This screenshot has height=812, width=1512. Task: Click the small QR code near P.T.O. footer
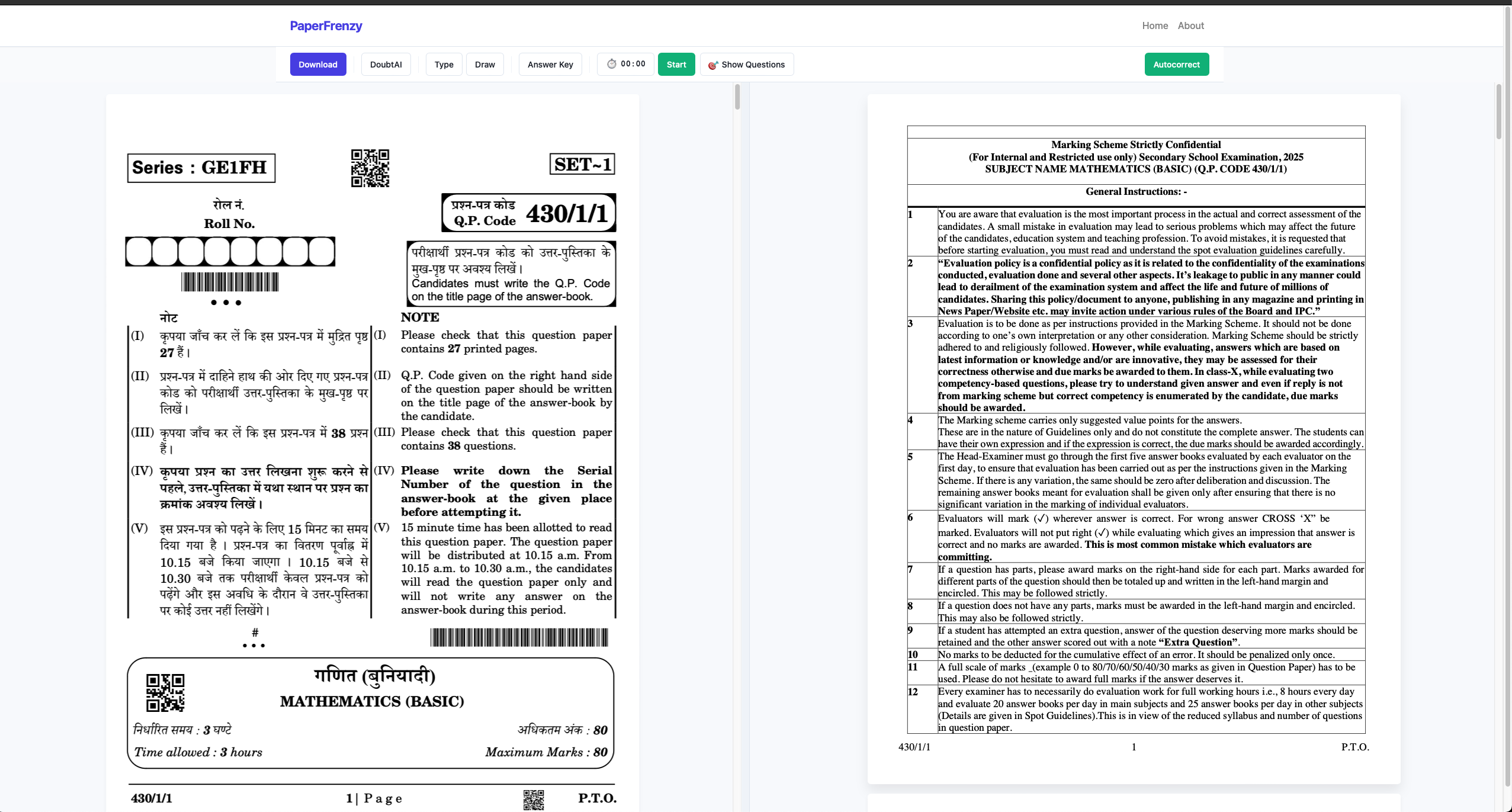pyautogui.click(x=533, y=800)
